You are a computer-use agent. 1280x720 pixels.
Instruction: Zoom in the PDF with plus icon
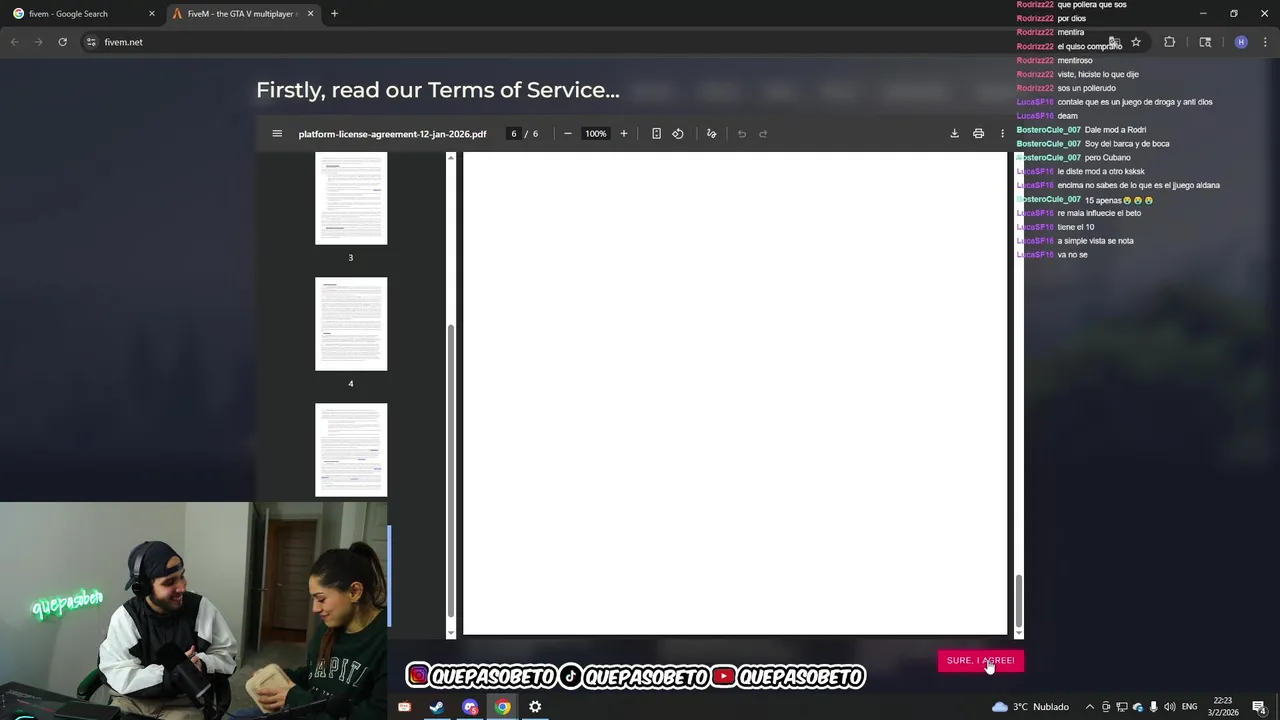624,134
